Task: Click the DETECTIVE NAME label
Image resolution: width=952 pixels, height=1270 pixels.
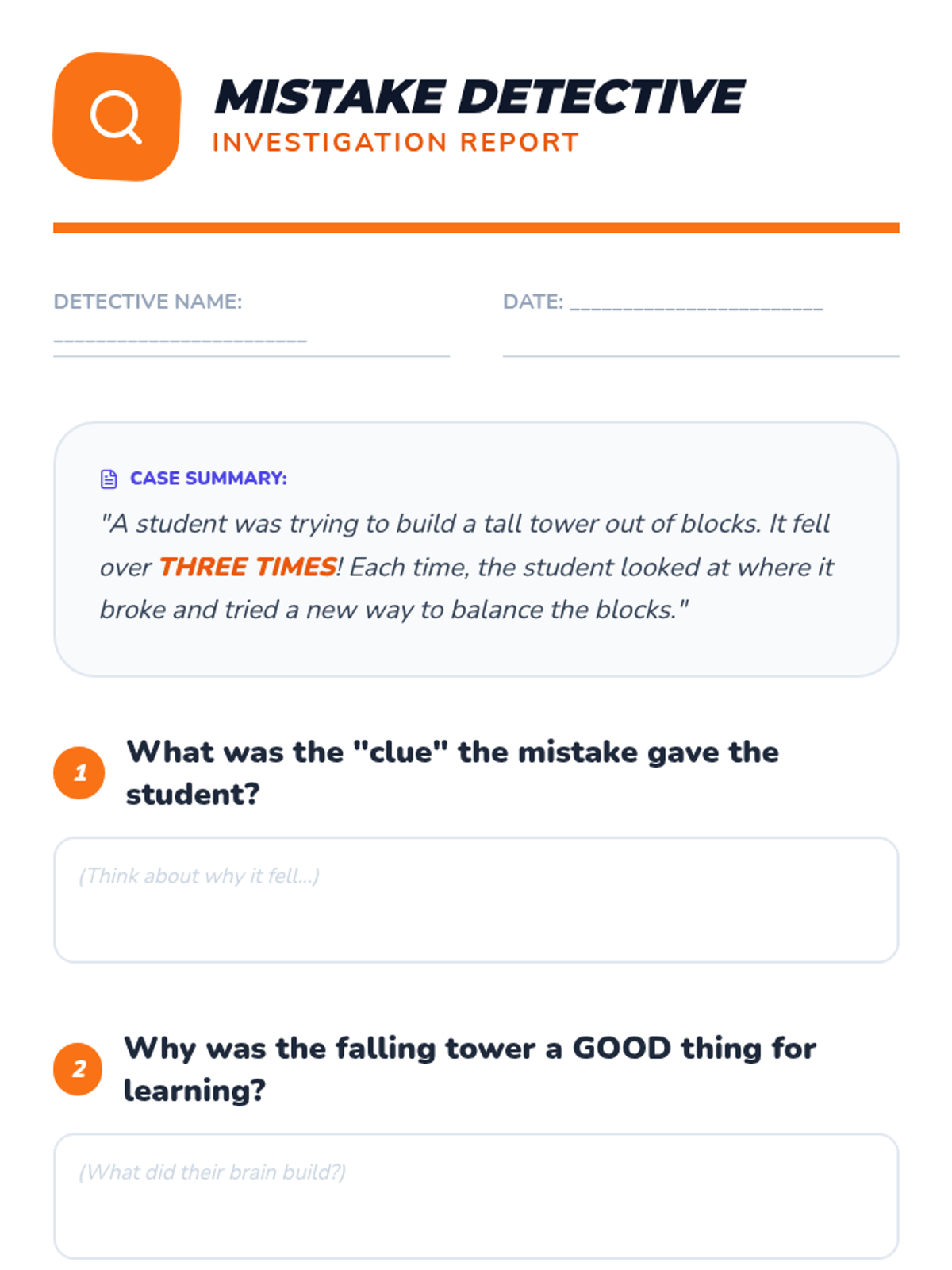Action: [x=148, y=302]
